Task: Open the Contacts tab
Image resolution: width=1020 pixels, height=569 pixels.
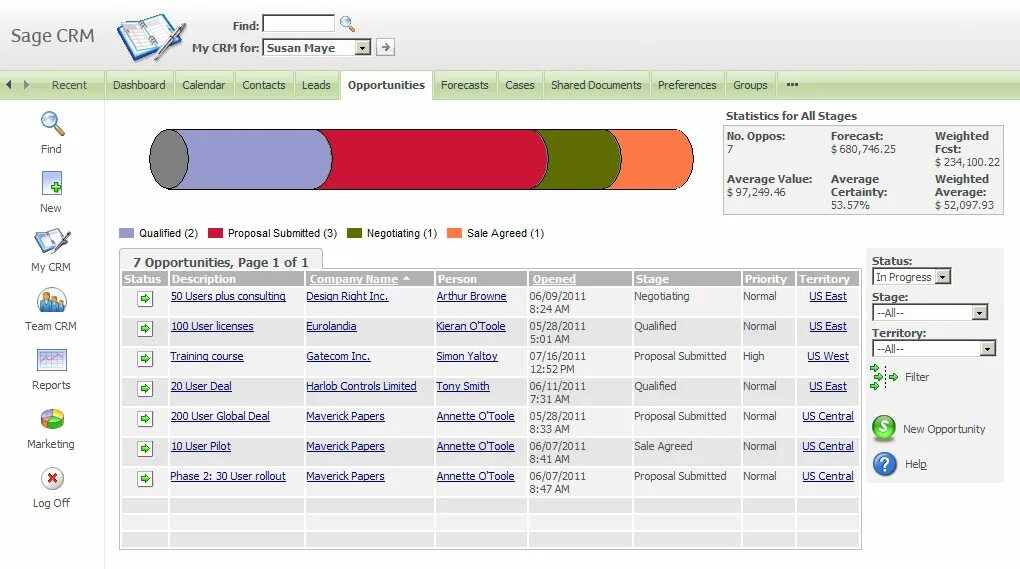Action: point(263,85)
